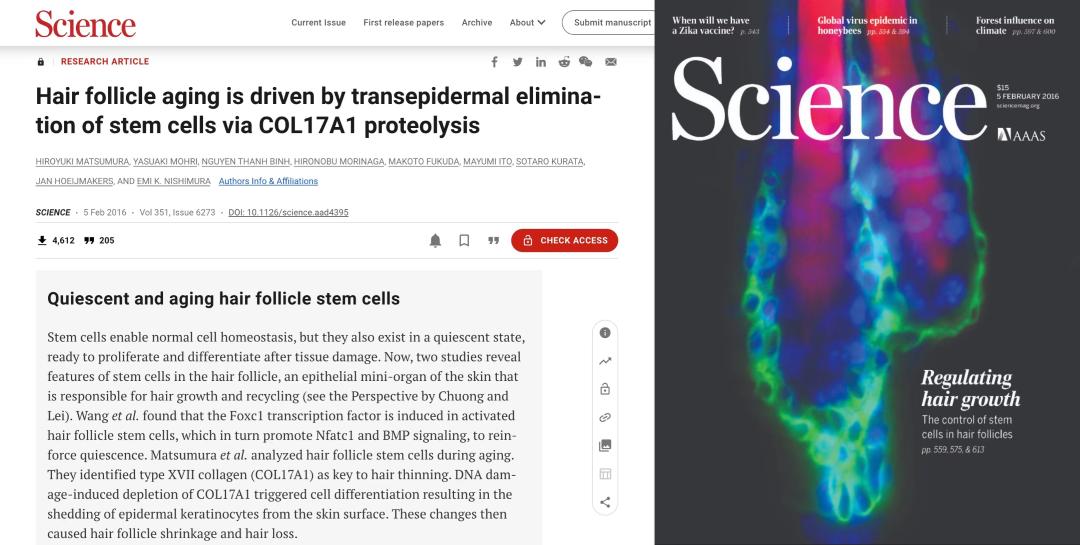Open the Current Issue menu item
This screenshot has width=1080, height=545.
click(318, 23)
